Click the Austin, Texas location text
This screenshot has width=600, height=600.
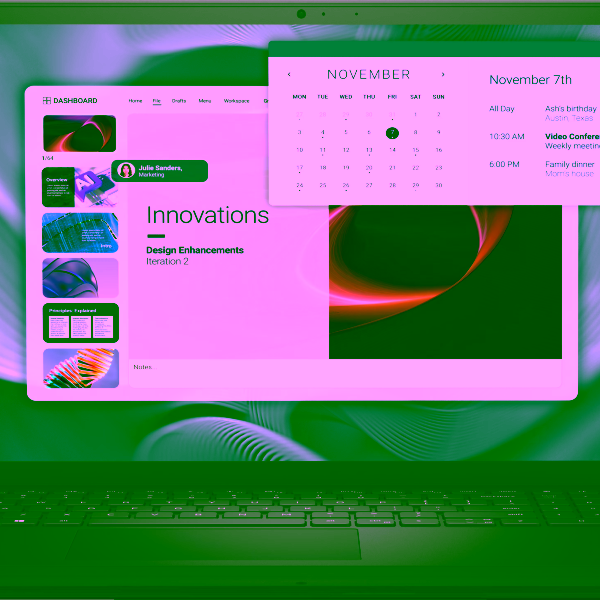click(569, 118)
